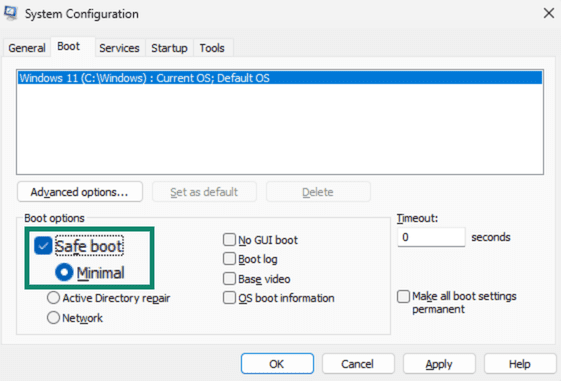
Task: Click the Set as default button
Action: tap(204, 192)
